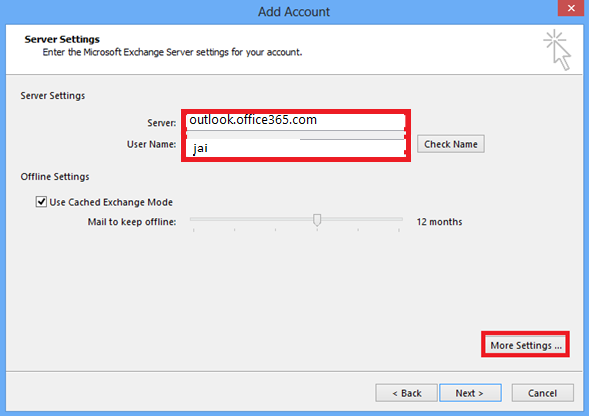
Task: Proceed with the Next button
Action: (470, 393)
